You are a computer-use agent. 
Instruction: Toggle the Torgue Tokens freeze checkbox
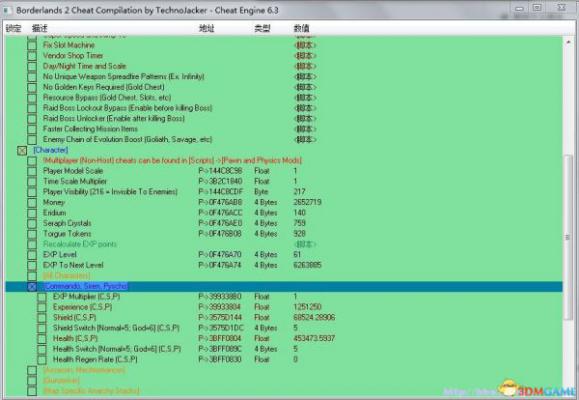click(32, 234)
